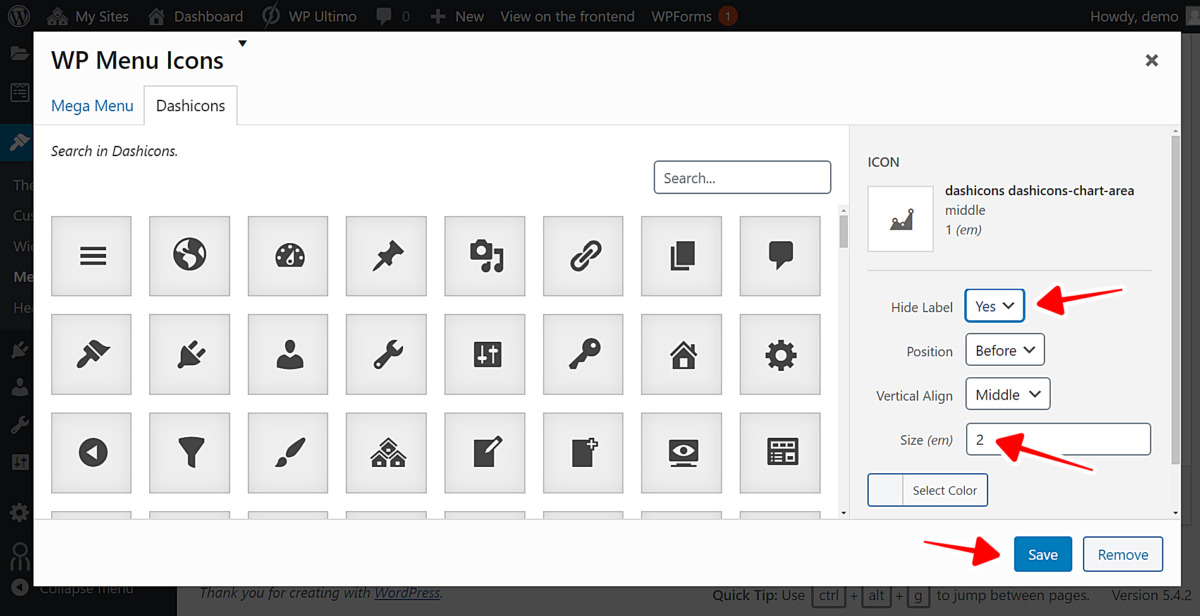Pick the home Dashicon
The image size is (1200, 616).
[x=681, y=354]
